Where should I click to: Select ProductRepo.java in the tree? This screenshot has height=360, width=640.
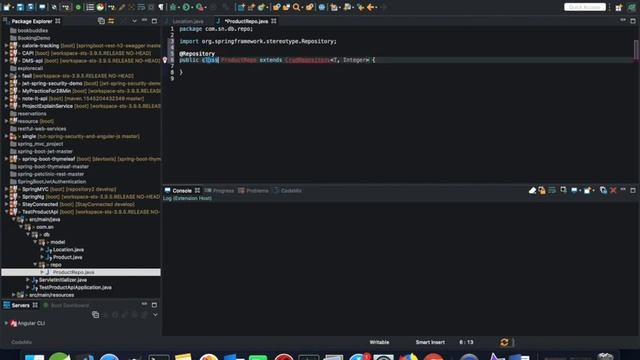point(73,272)
